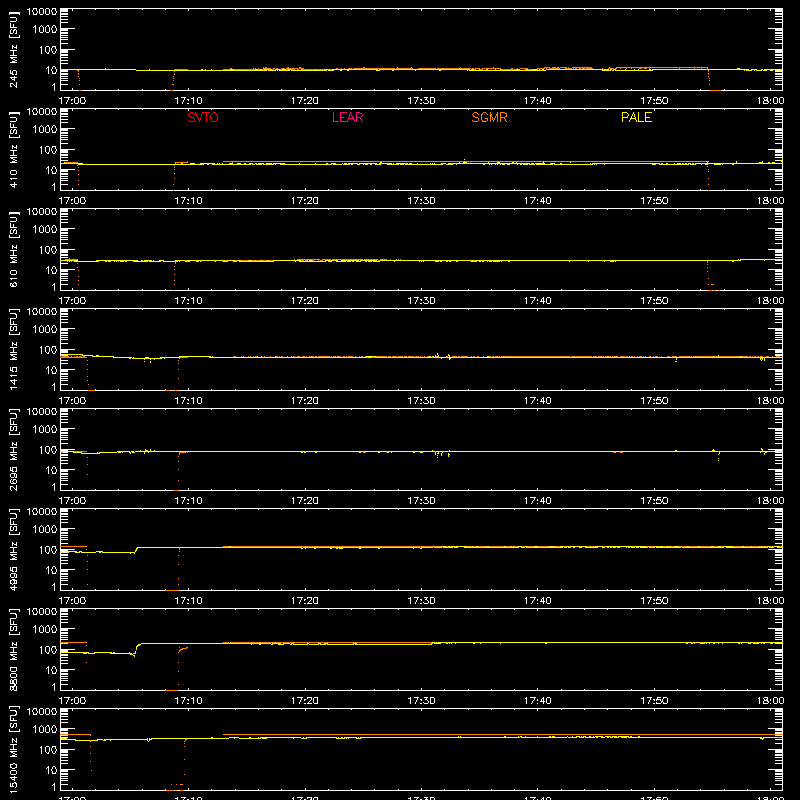The image size is (800, 800).
Task: Click the 17:30 label under the 610 MHz plot
Action: tap(421, 301)
